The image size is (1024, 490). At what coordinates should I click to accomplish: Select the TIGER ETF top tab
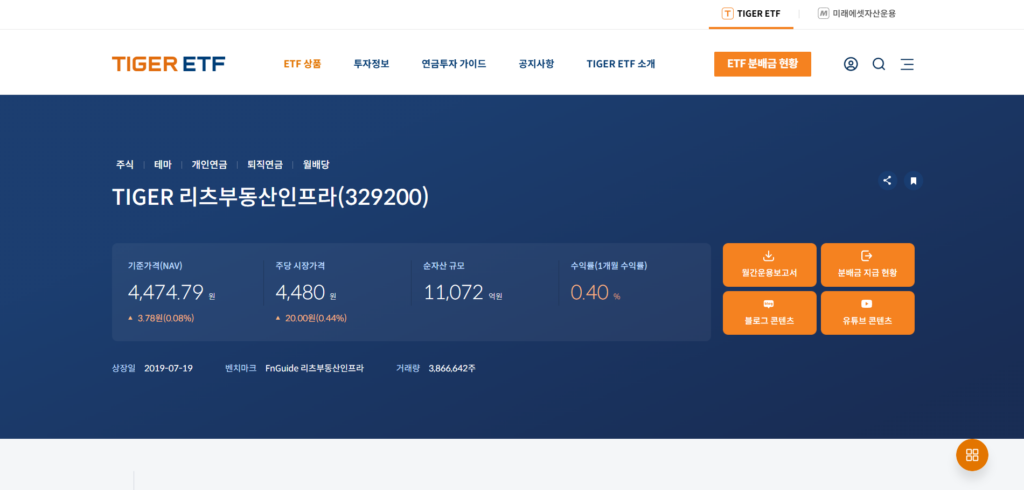point(751,14)
